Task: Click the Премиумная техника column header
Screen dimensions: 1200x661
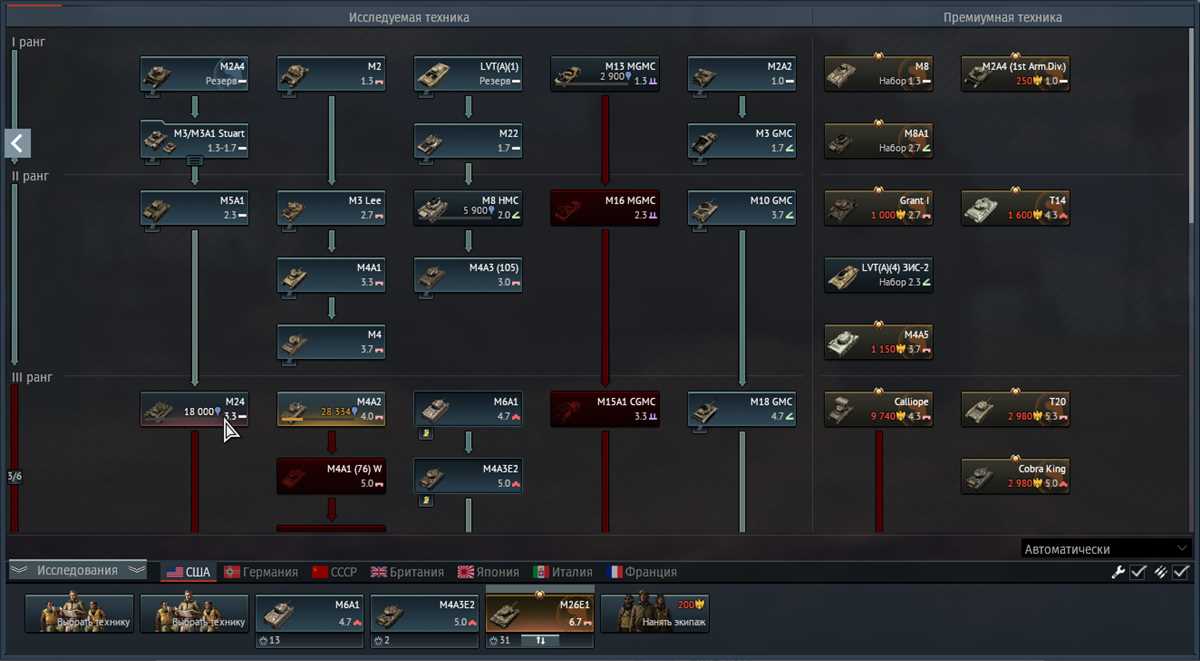Action: point(1003,17)
